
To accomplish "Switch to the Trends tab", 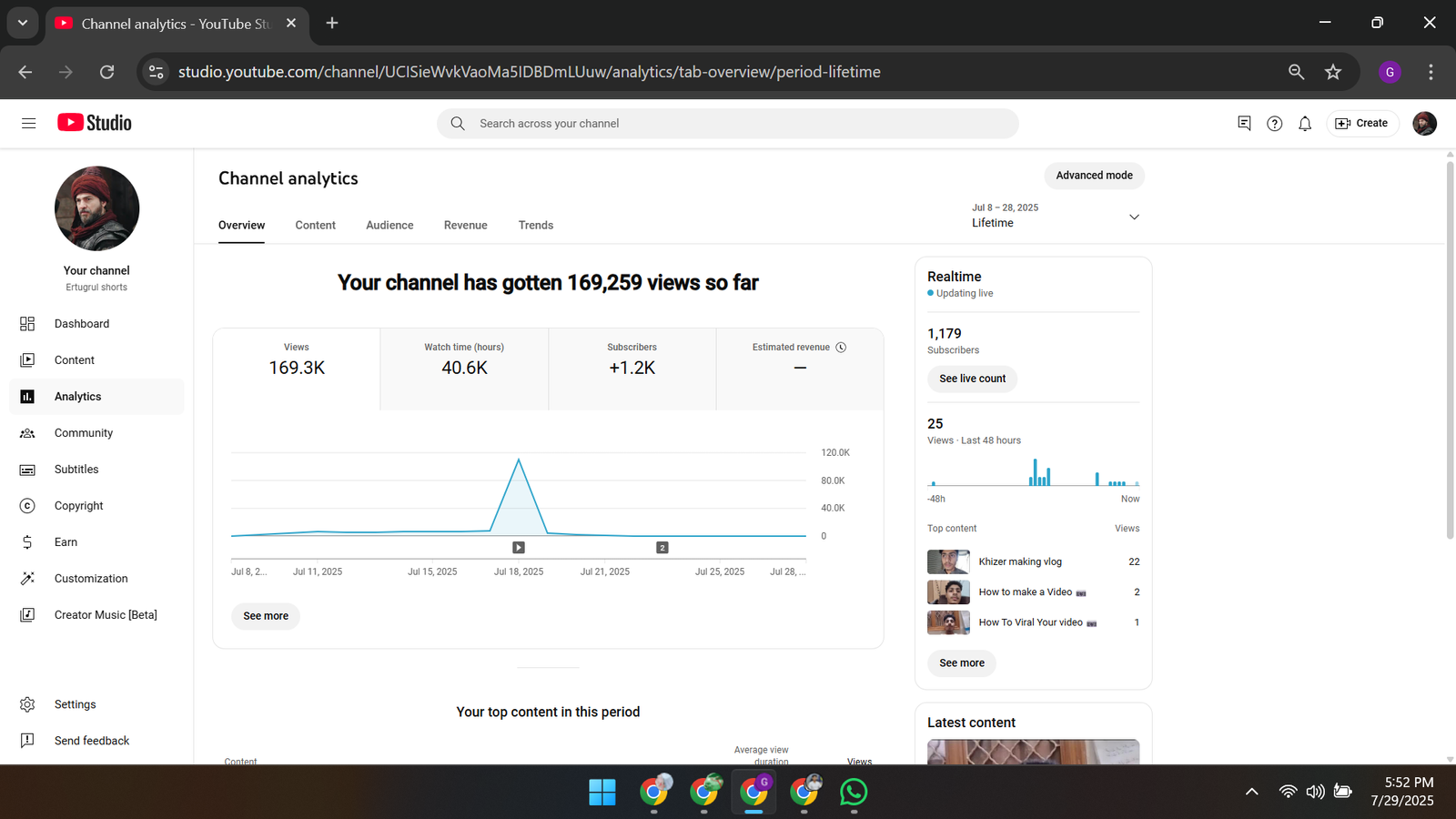I will click(536, 225).
